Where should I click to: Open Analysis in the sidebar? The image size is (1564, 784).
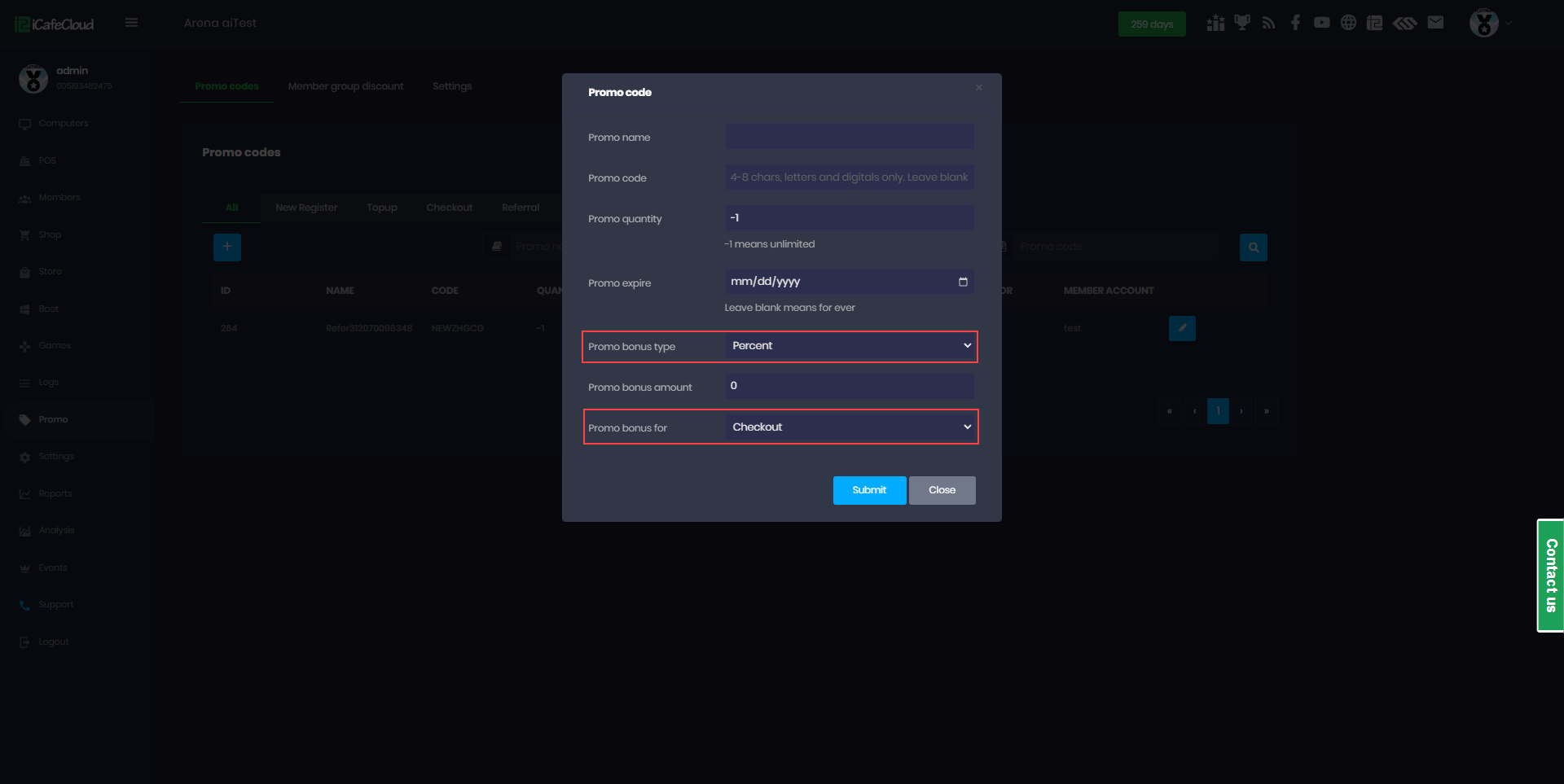[56, 531]
